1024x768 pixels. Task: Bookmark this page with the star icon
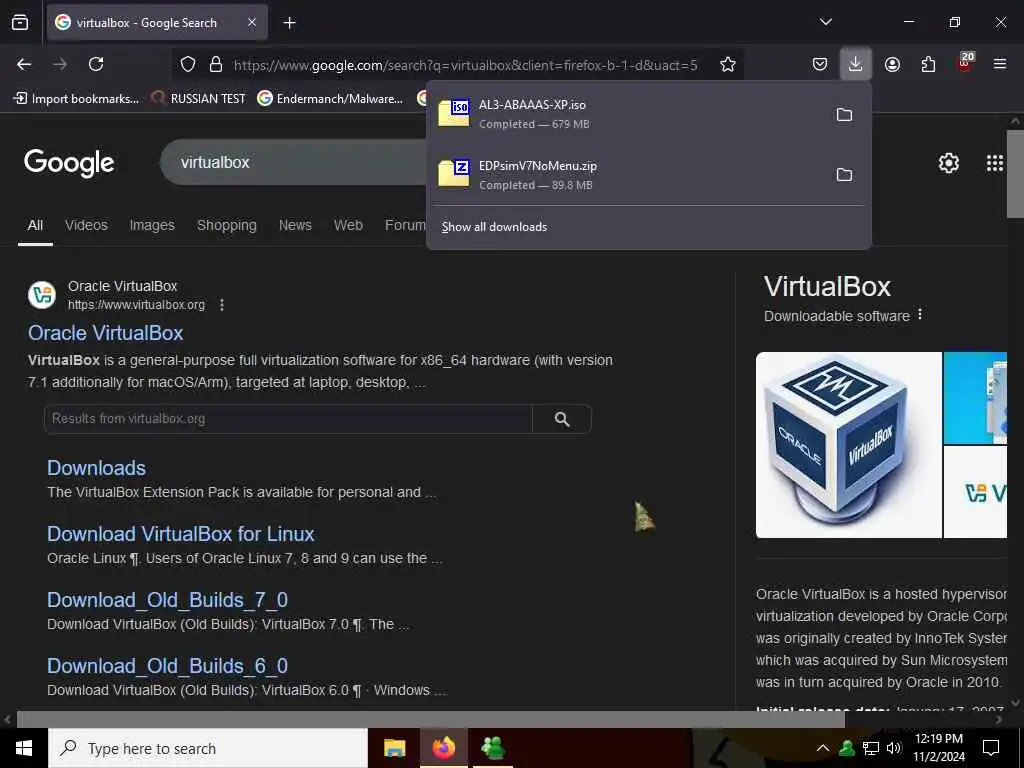(x=728, y=64)
